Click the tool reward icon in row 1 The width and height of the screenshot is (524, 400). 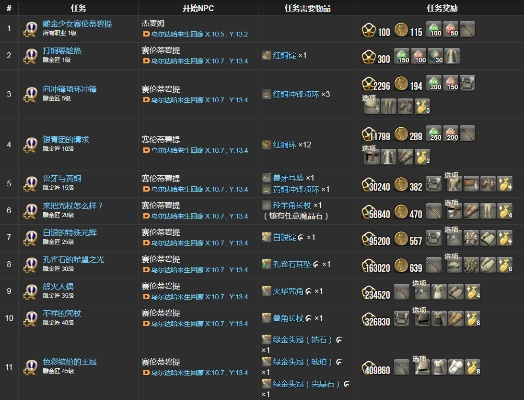tap(467, 29)
